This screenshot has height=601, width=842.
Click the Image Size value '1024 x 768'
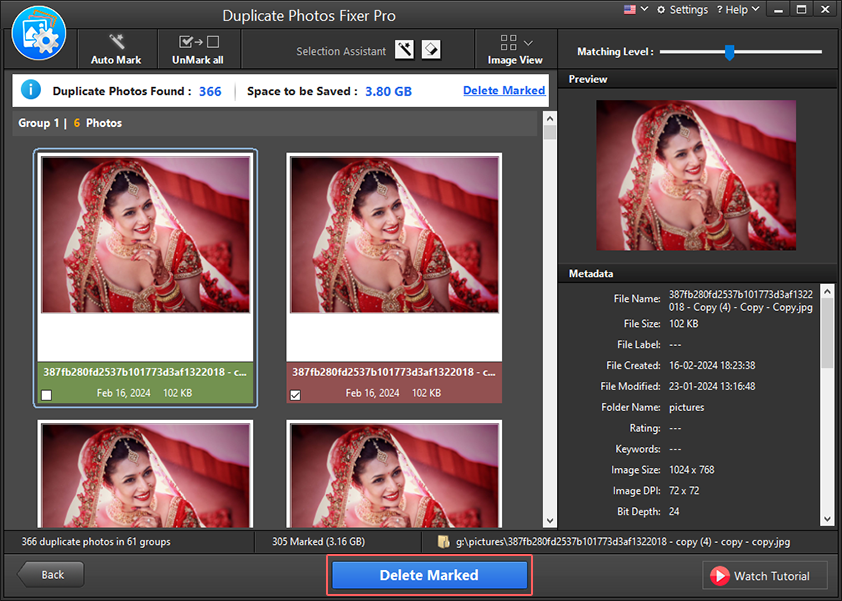692,470
